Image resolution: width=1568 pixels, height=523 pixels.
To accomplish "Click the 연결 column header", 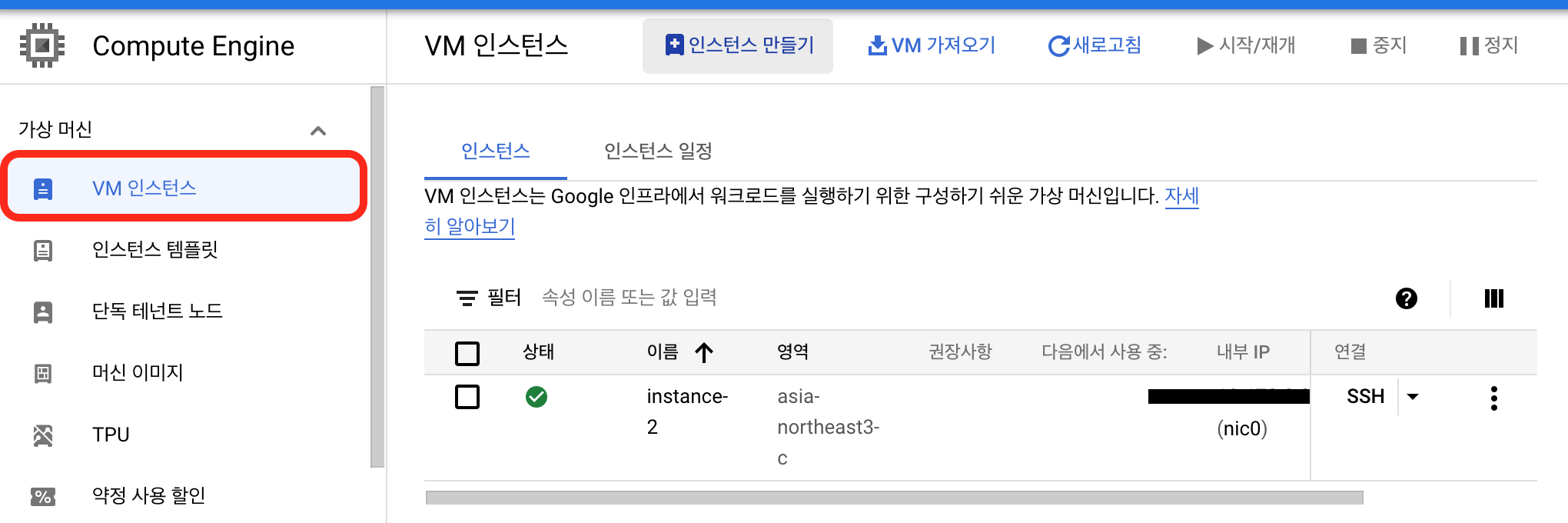I will [1350, 352].
